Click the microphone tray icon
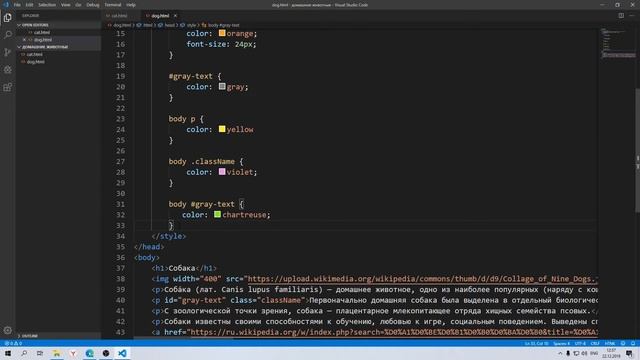The height and width of the screenshot is (360, 640). (568, 353)
